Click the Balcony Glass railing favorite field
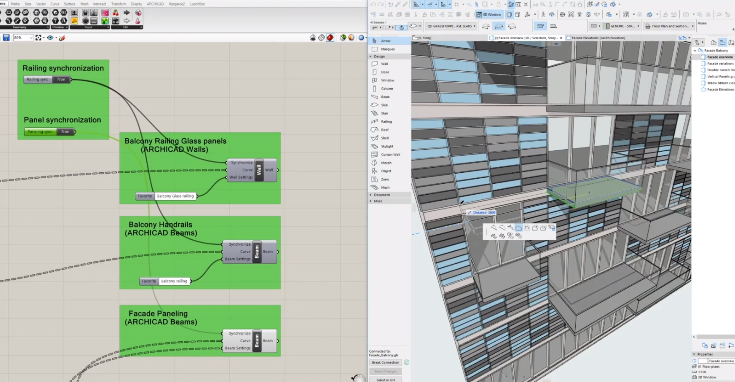The width and height of the screenshot is (735, 382). 175,196
